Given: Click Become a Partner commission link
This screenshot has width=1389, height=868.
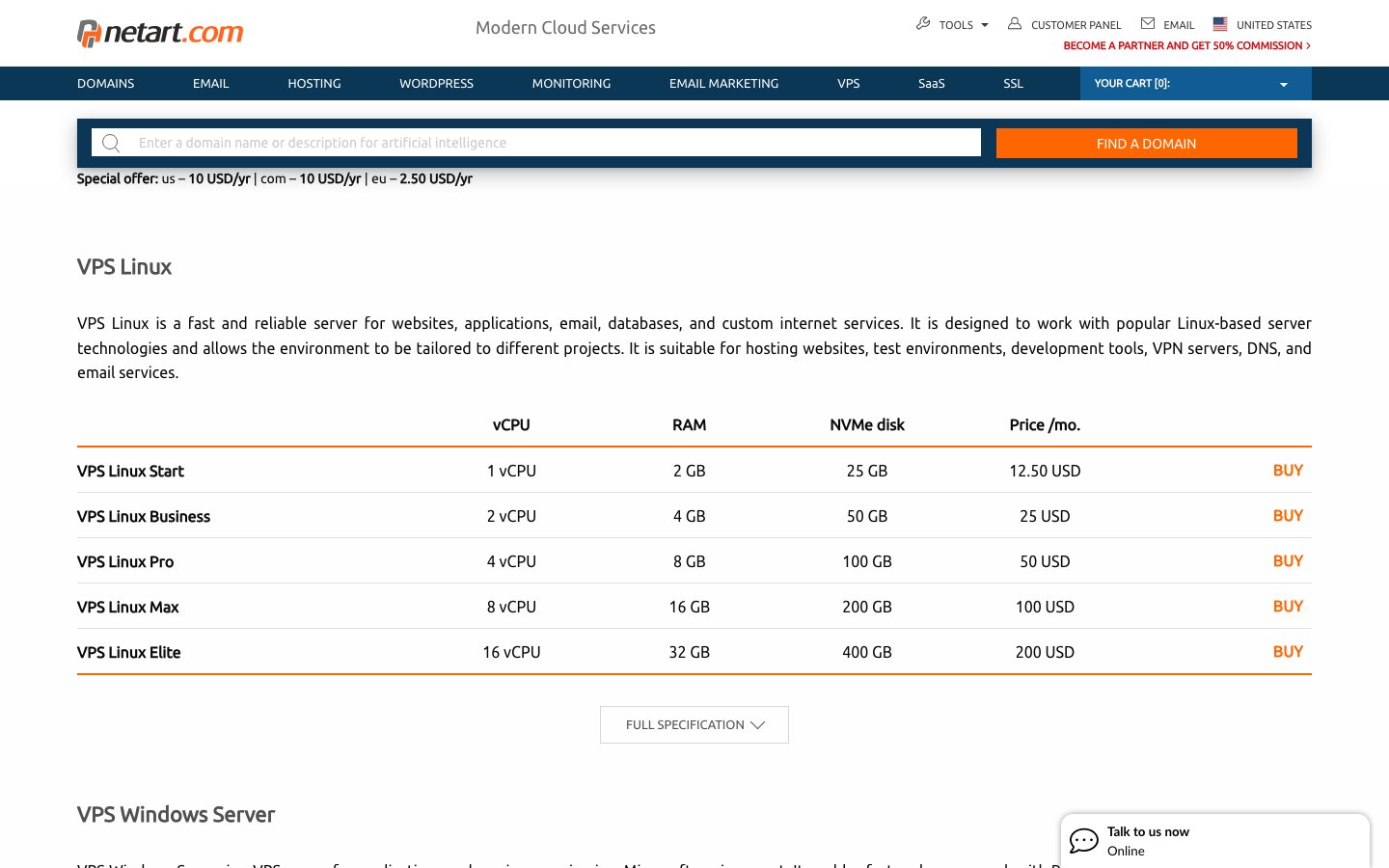Looking at the screenshot, I should click(x=1186, y=45).
